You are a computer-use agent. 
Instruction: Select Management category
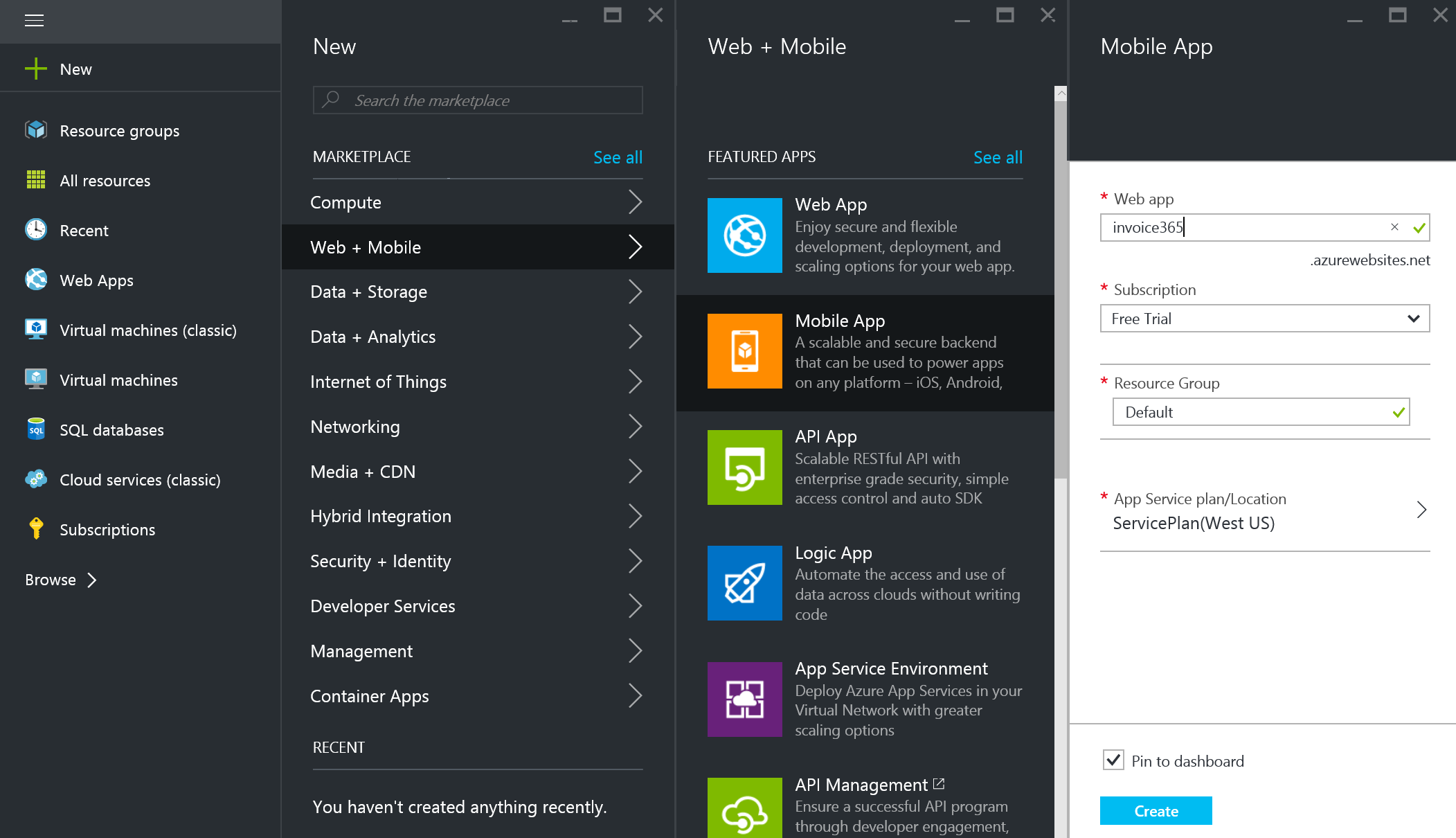(x=478, y=651)
